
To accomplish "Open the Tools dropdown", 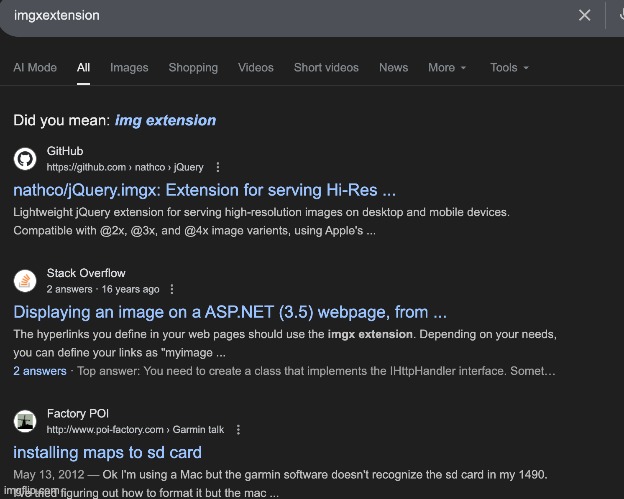I will (509, 68).
